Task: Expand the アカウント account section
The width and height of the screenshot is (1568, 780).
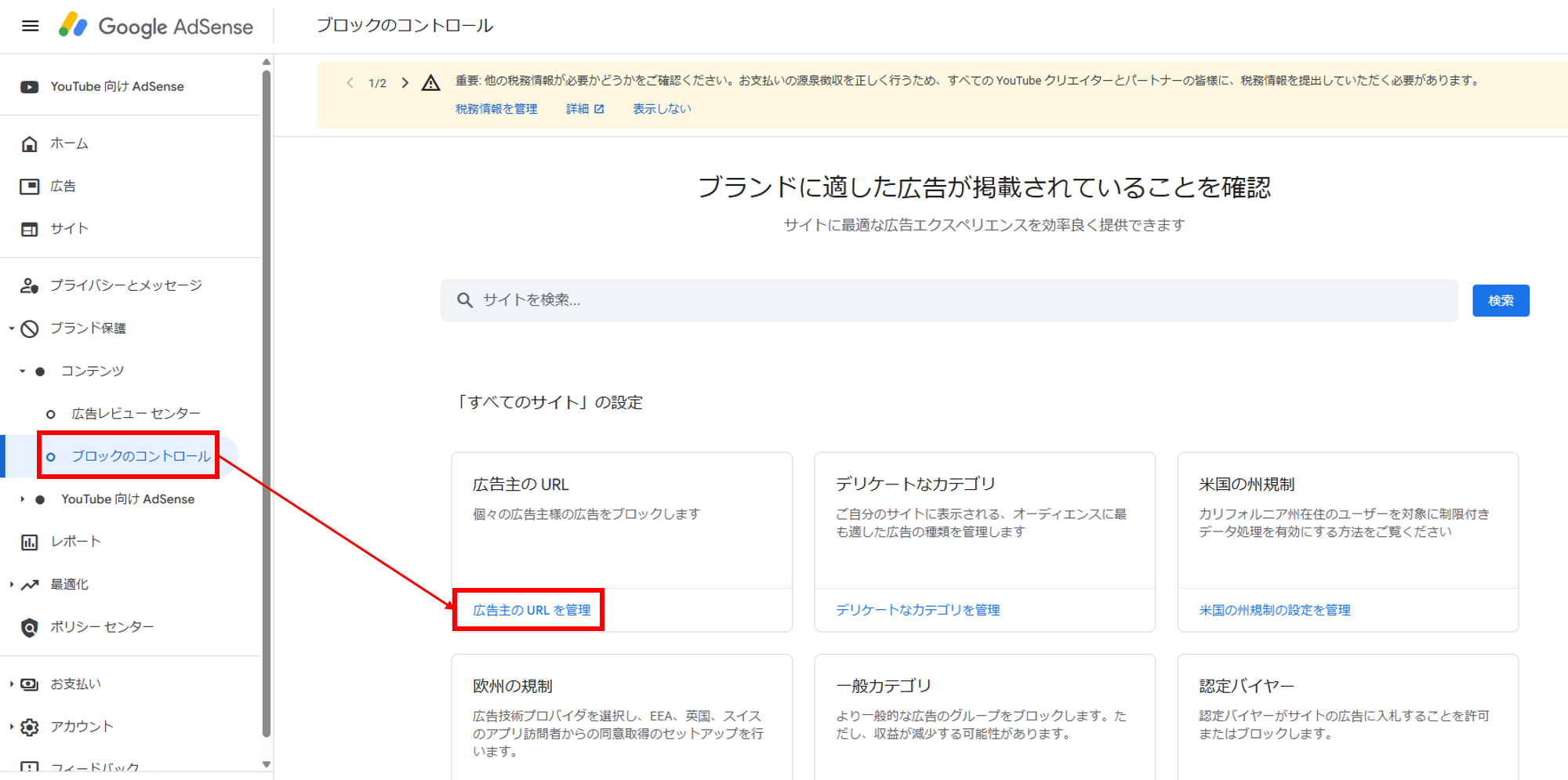Action: (x=12, y=727)
